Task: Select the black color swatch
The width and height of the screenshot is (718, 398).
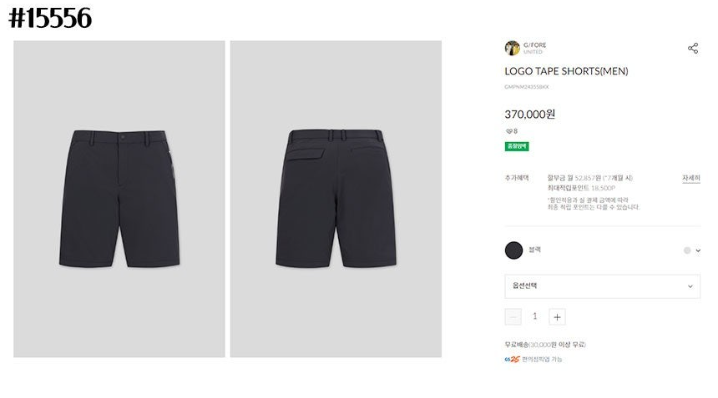Action: [x=514, y=251]
